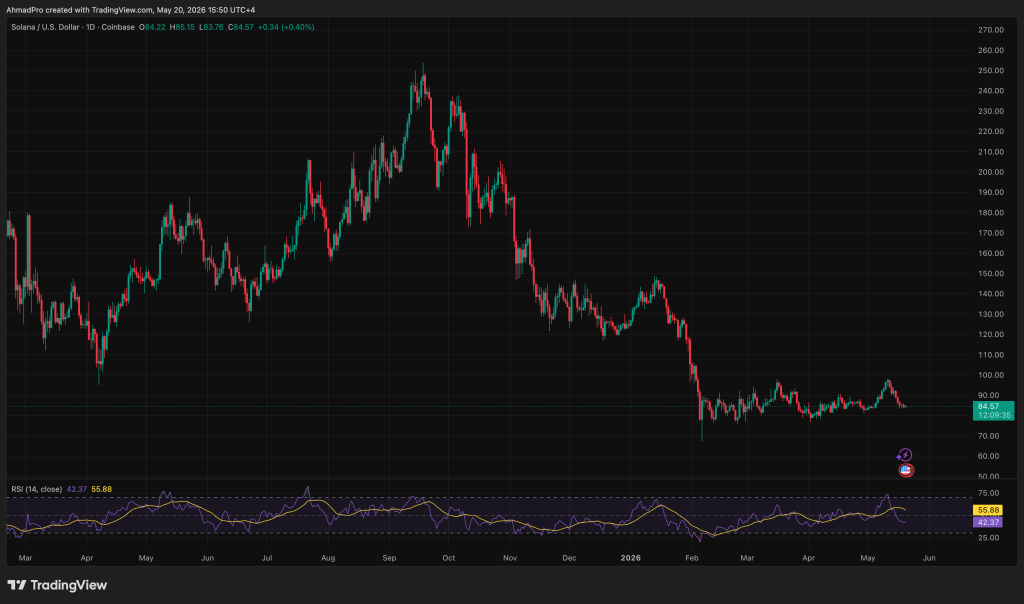Click the 2026 year label on time axis
Image resolution: width=1024 pixels, height=604 pixels.
tap(630, 558)
